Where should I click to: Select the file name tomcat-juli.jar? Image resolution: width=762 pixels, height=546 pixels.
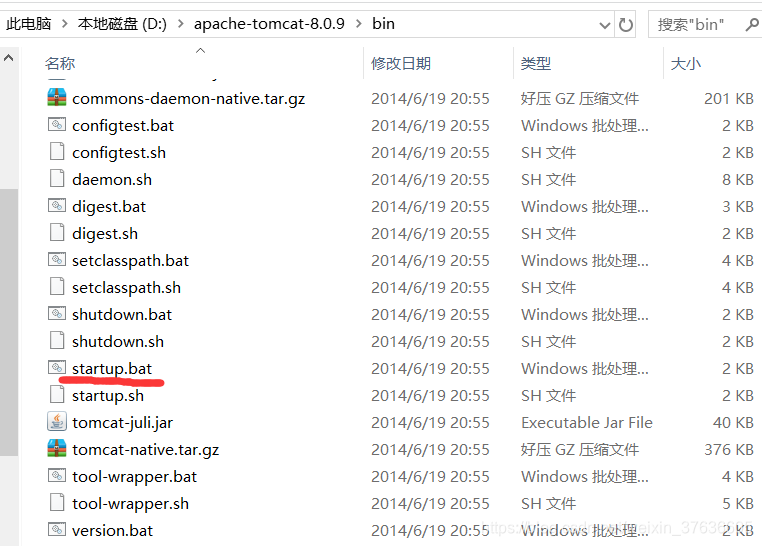click(122, 423)
